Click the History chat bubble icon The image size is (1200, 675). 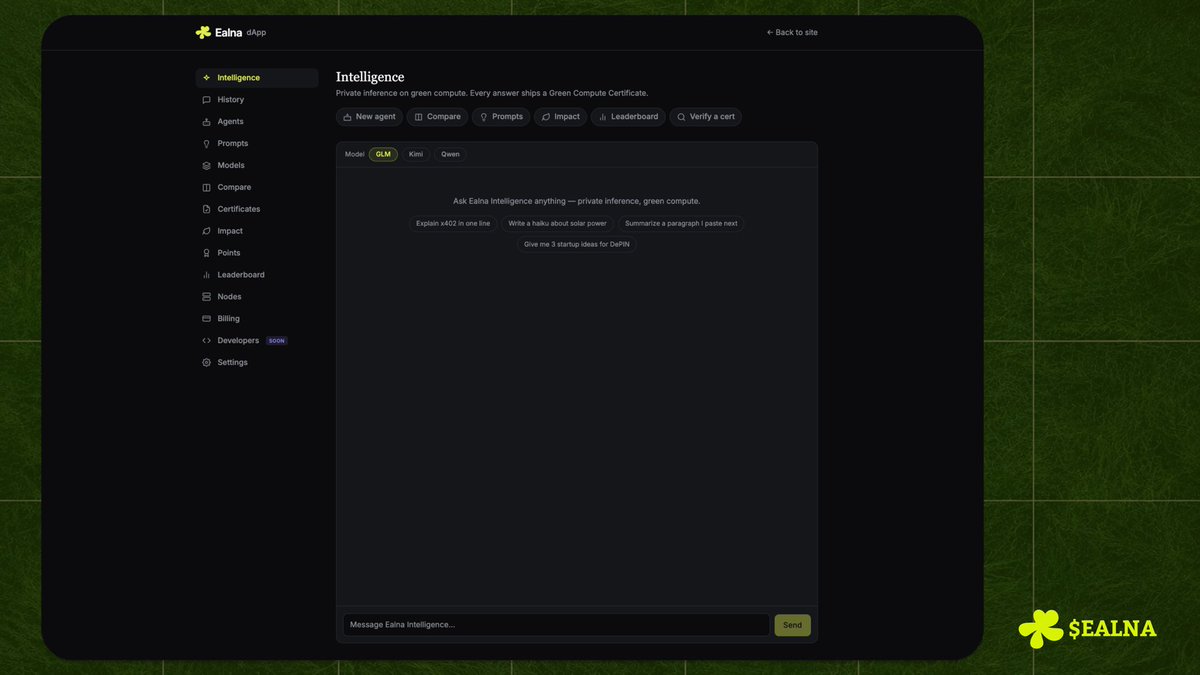click(x=206, y=100)
